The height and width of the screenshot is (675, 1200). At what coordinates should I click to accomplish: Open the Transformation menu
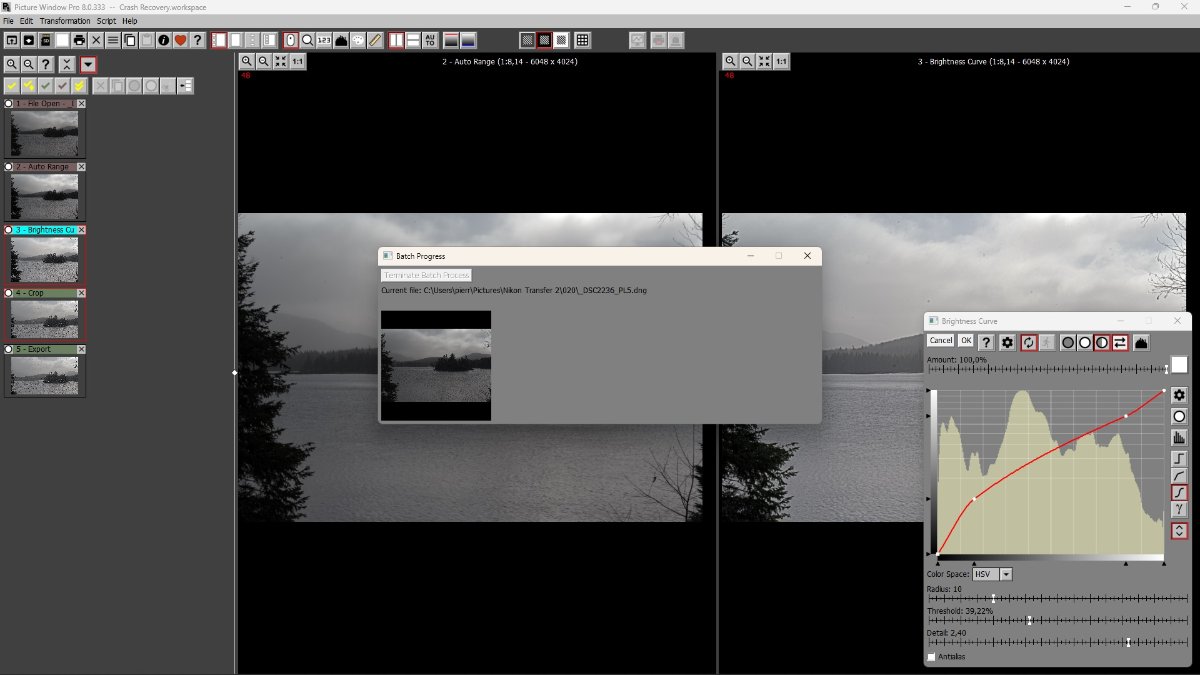[x=65, y=21]
